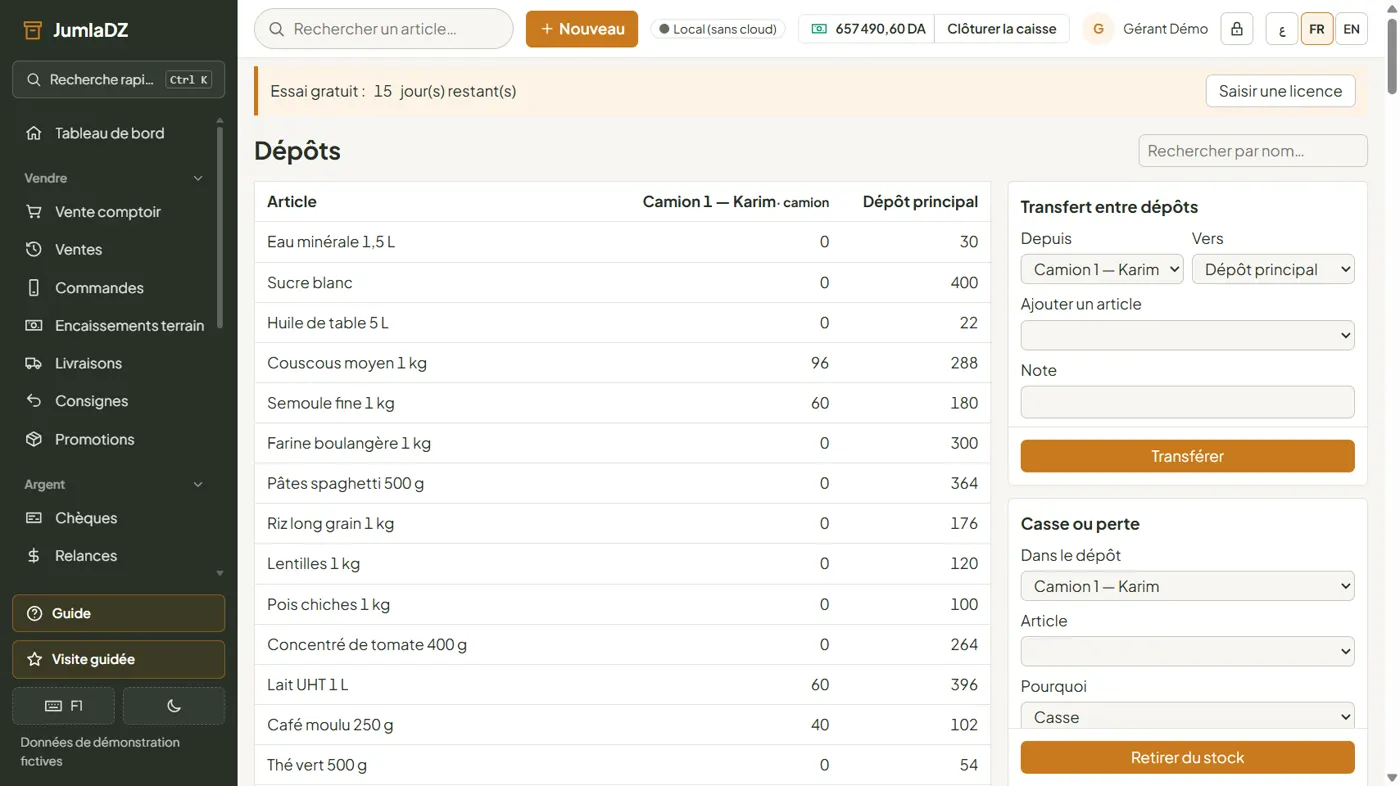Click Retirer du stock button

[1188, 757]
